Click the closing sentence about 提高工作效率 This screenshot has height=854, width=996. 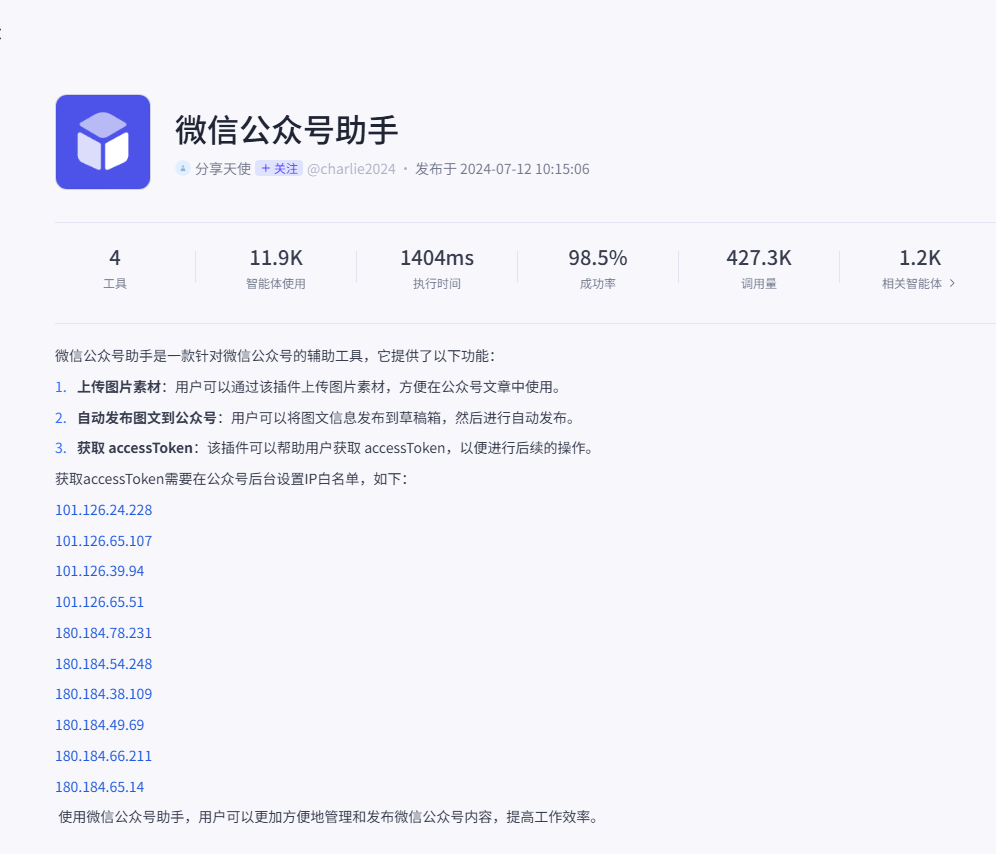point(328,817)
